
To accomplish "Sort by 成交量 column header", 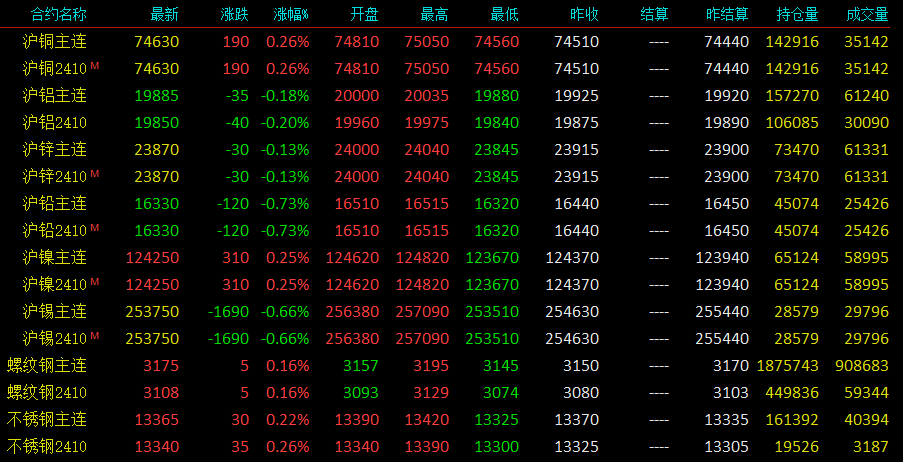I will point(867,15).
